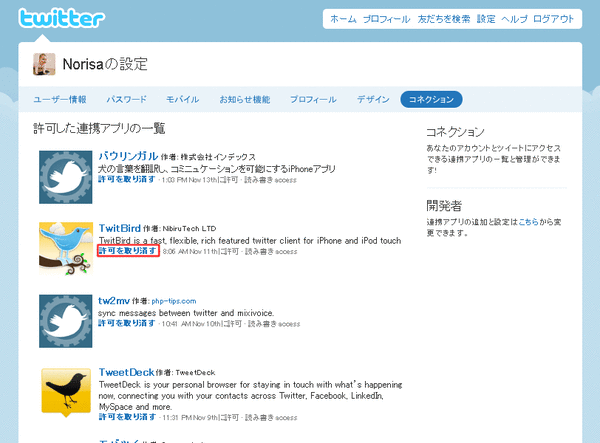The height and width of the screenshot is (443, 600).
Task: Revoke access for TwitBird
Action: coord(127,251)
